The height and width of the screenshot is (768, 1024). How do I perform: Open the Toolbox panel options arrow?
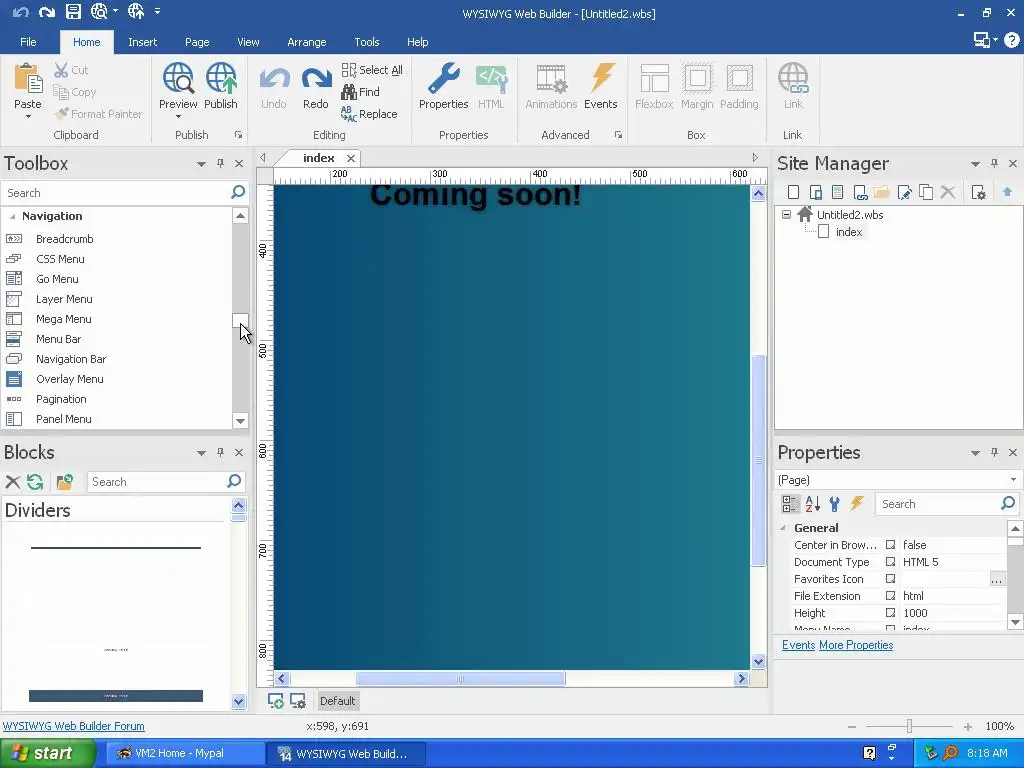201,164
